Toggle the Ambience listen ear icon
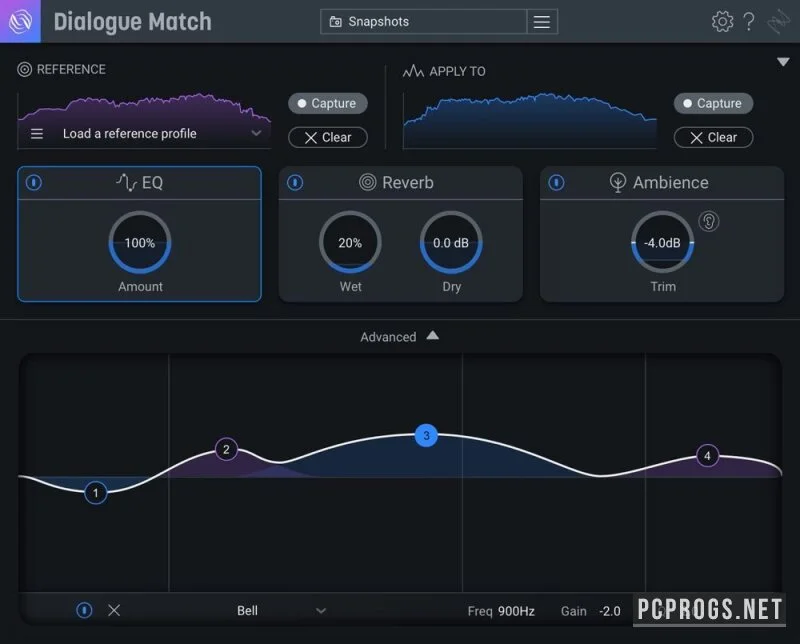This screenshot has width=800, height=644. click(709, 221)
